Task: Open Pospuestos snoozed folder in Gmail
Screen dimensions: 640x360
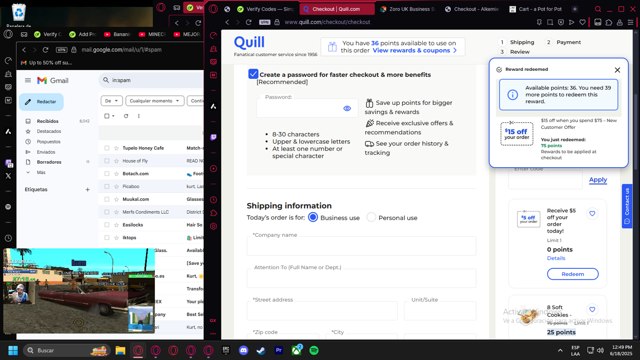Action: (x=48, y=142)
